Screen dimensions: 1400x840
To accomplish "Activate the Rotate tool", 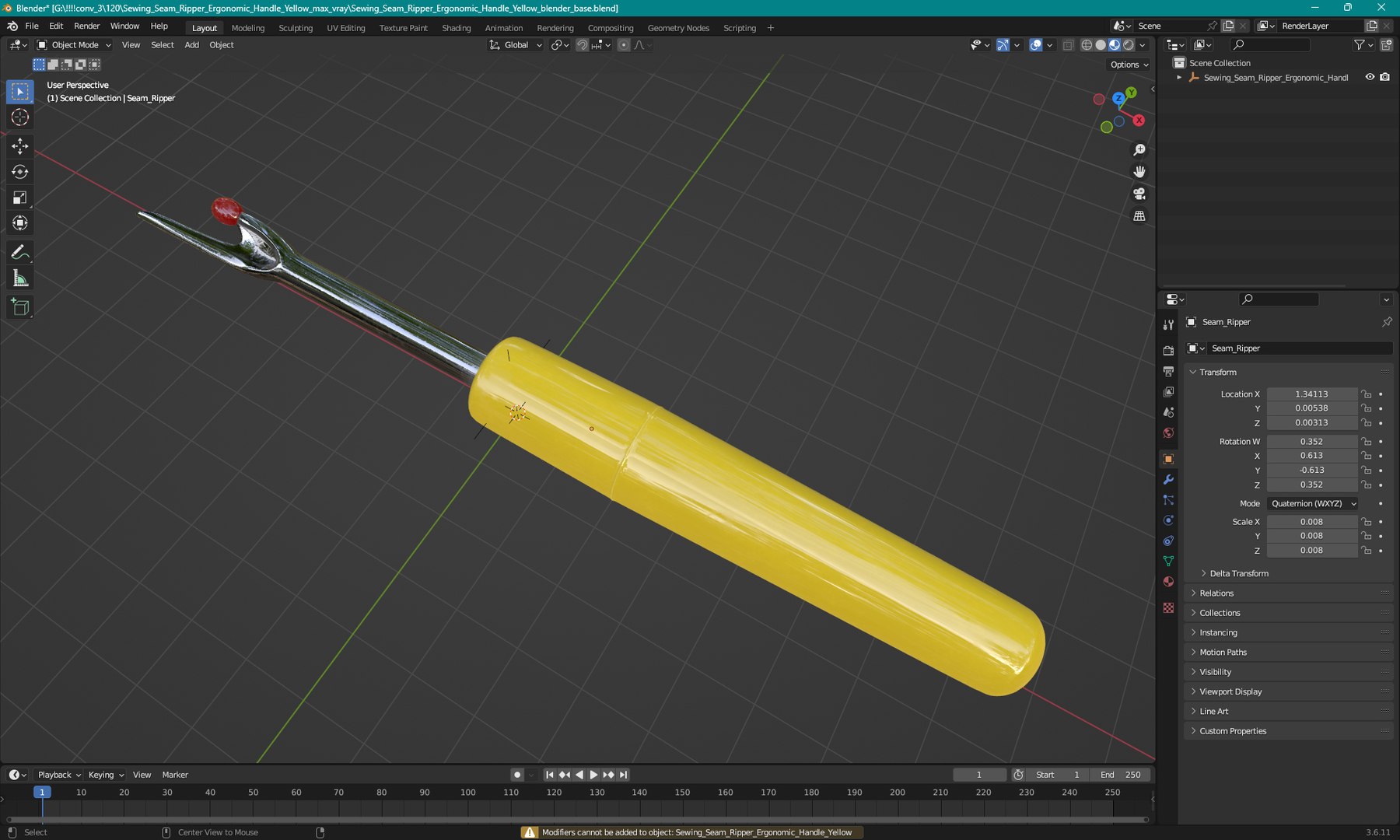I will pos(20,172).
